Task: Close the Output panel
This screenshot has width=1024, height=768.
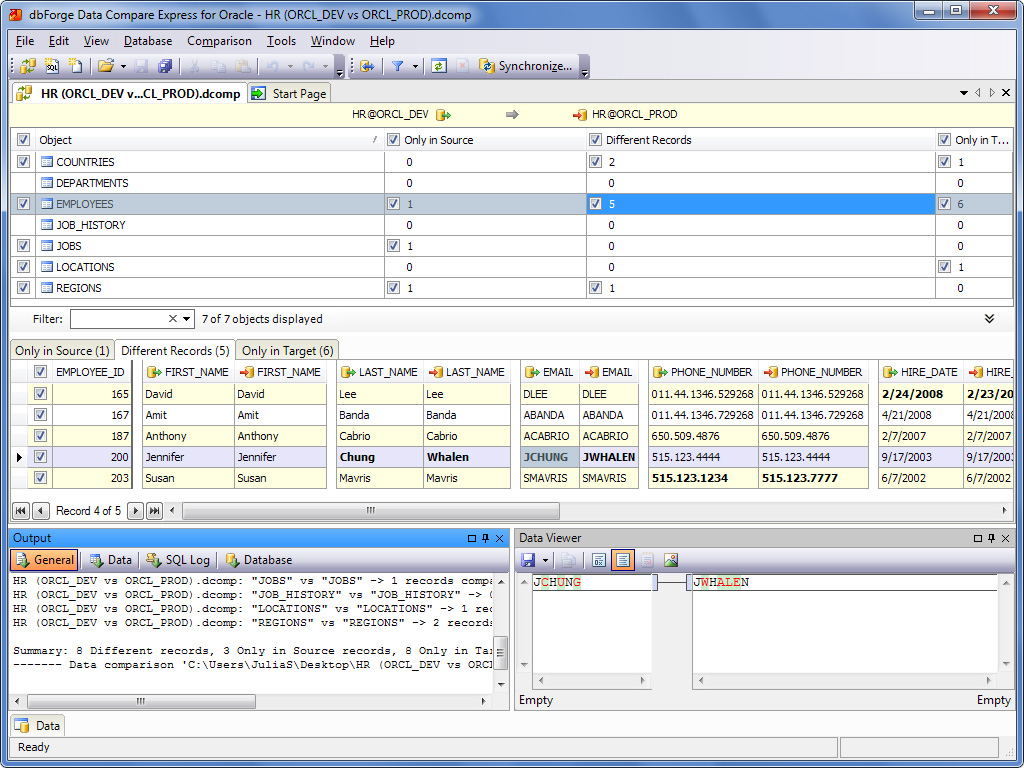Action: click(x=500, y=538)
